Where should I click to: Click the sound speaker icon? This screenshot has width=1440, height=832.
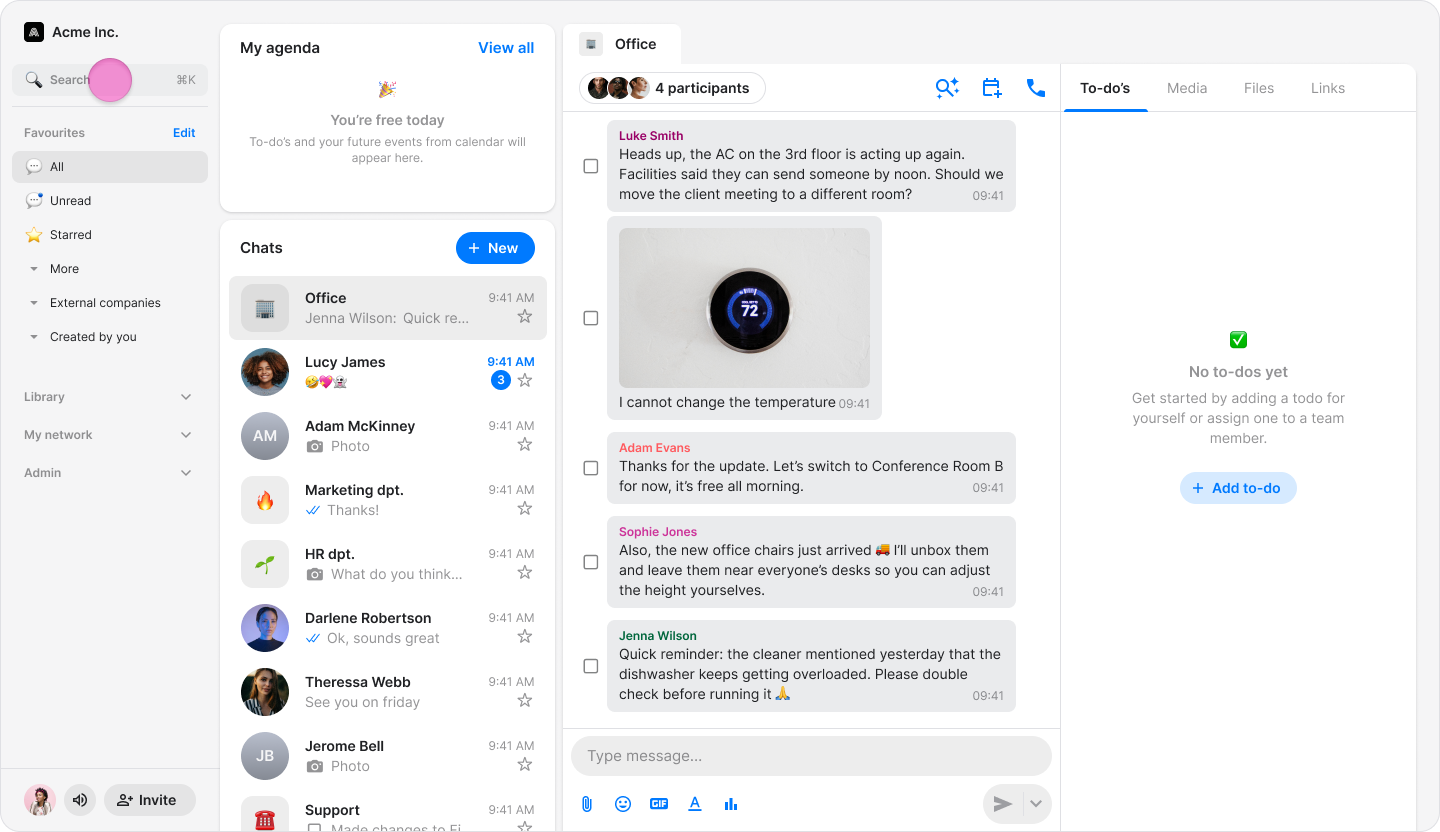pyautogui.click(x=80, y=800)
